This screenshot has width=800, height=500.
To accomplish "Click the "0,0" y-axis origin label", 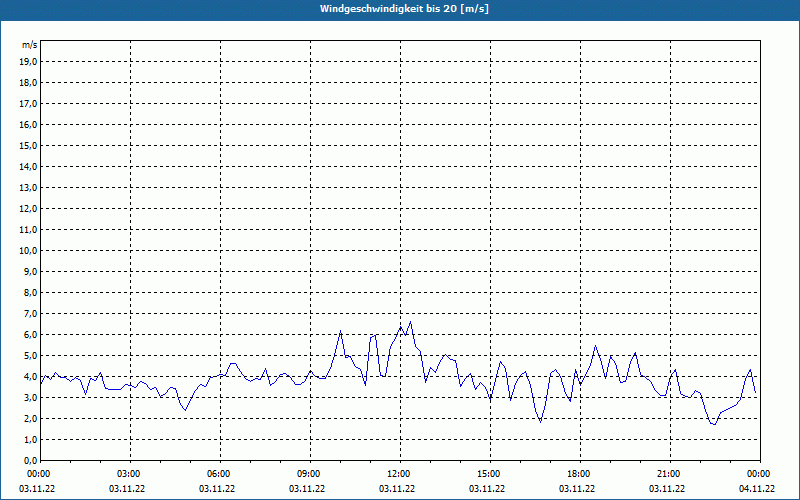I will click(30, 460).
